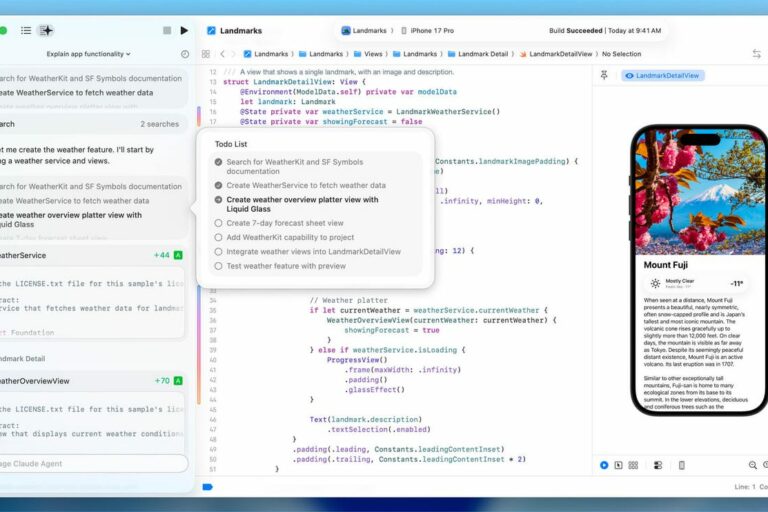The height and width of the screenshot is (512, 768).
Task: Start the live preview mode
Action: pos(604,465)
